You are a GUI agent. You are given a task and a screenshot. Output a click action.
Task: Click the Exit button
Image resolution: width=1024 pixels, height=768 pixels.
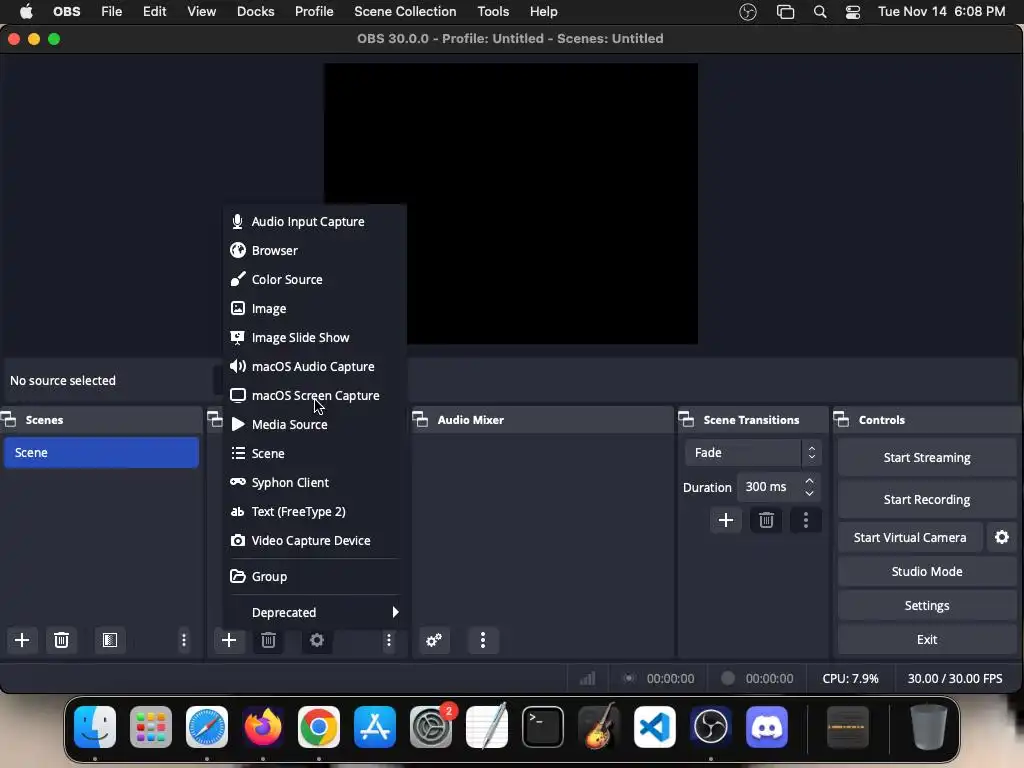pyautogui.click(x=927, y=639)
